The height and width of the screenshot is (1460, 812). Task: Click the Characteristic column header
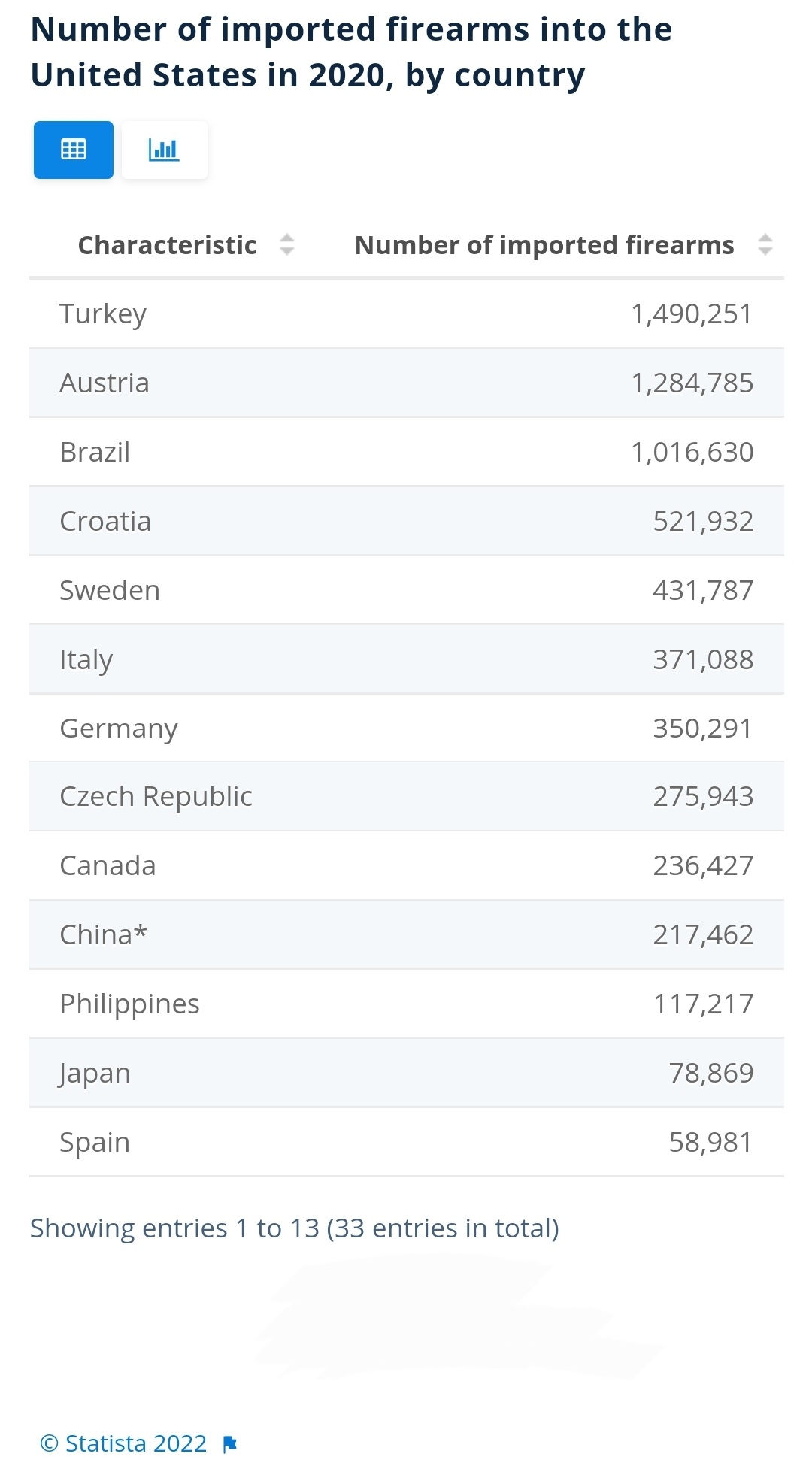tap(167, 245)
